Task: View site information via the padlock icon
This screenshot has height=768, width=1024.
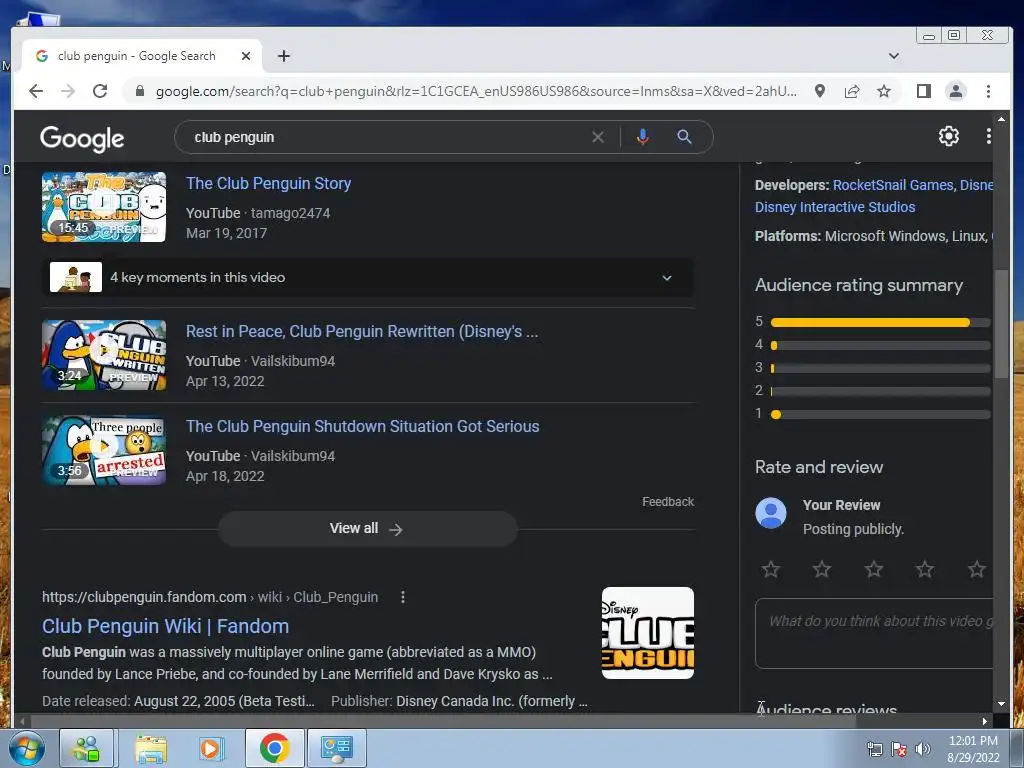Action: click(140, 91)
